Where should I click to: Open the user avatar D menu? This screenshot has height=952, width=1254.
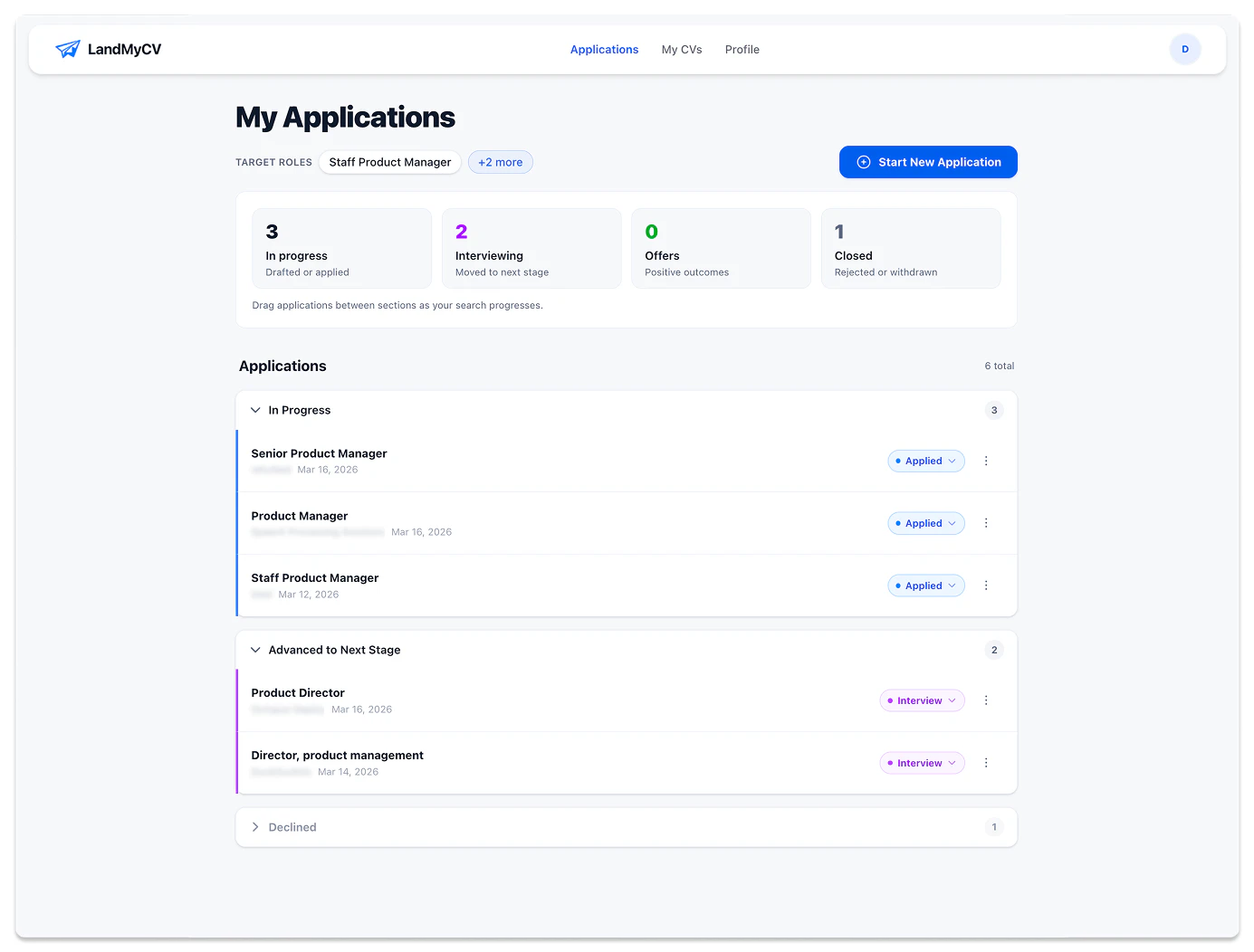click(x=1184, y=49)
